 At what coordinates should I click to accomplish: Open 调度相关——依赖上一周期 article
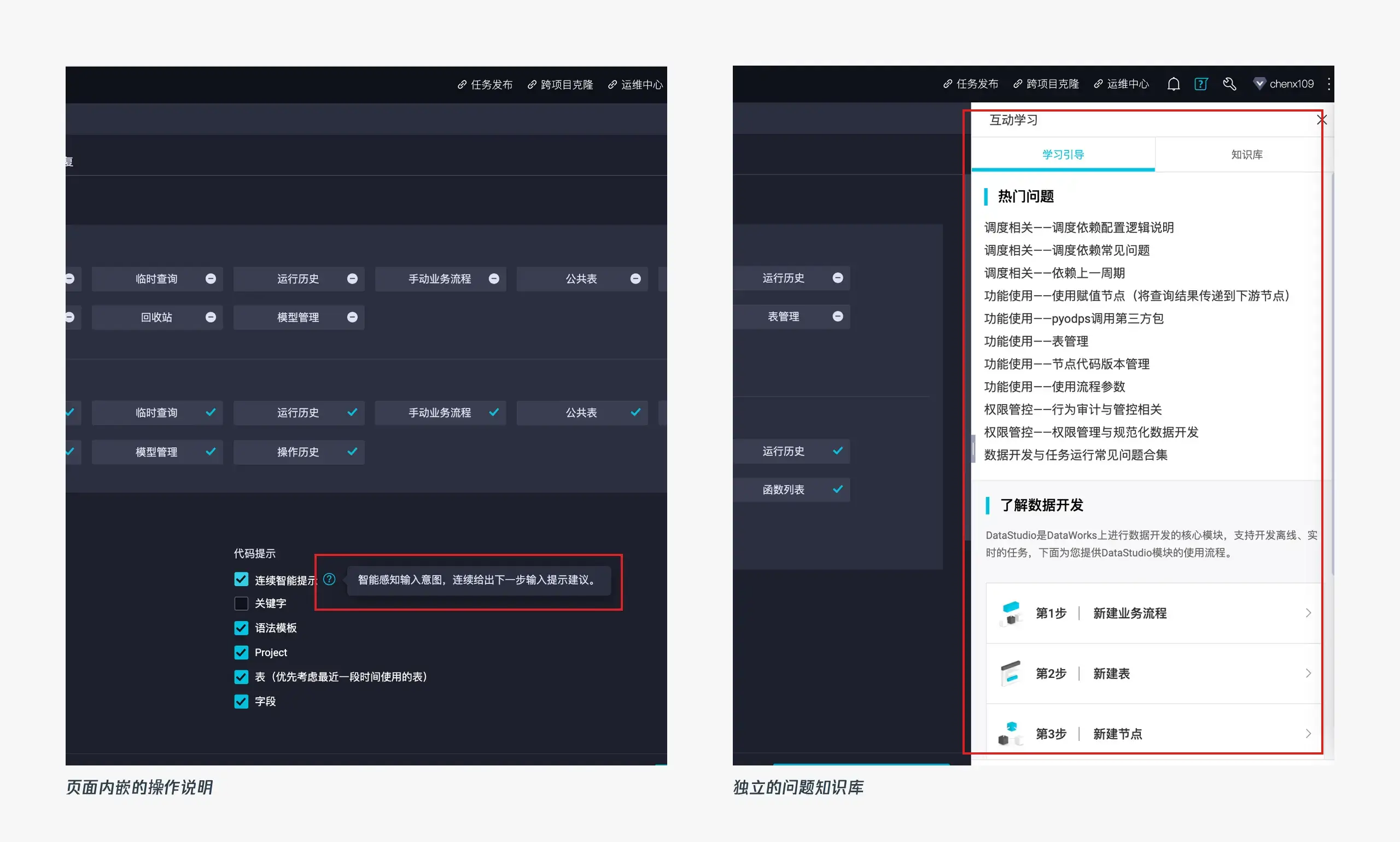1054,273
